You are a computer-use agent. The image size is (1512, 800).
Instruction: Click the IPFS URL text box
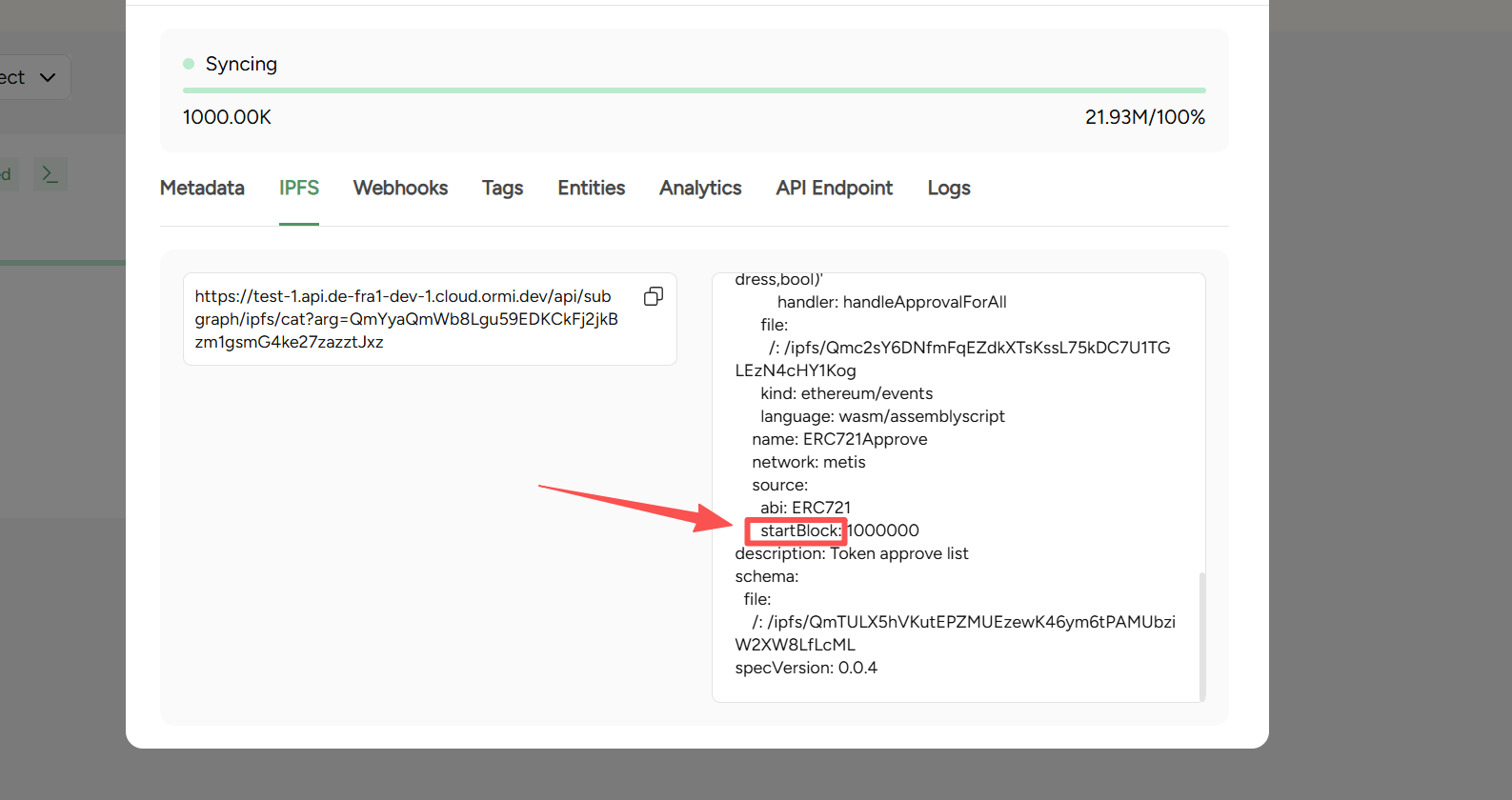[430, 319]
